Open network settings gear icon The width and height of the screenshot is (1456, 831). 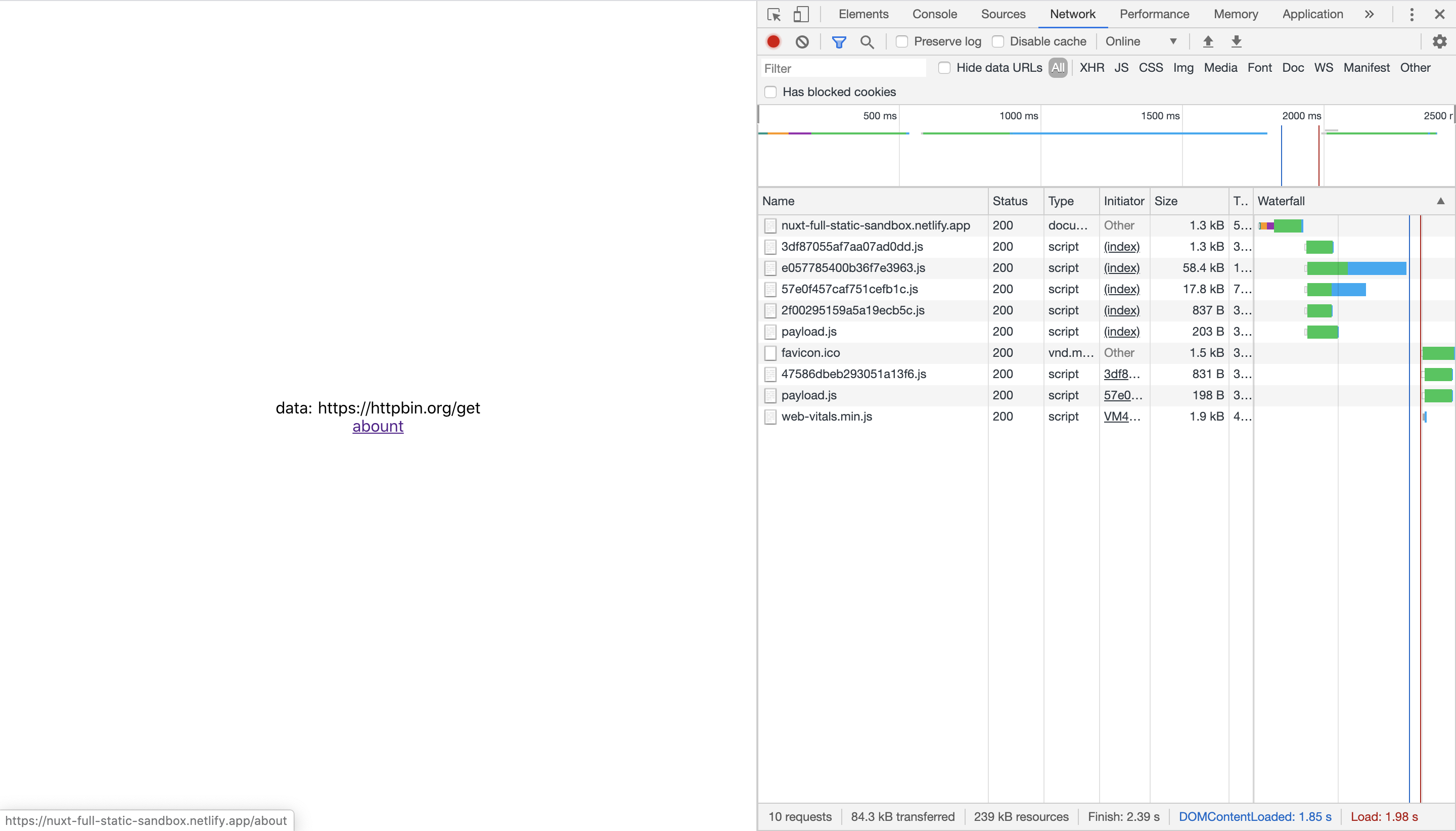tap(1439, 41)
